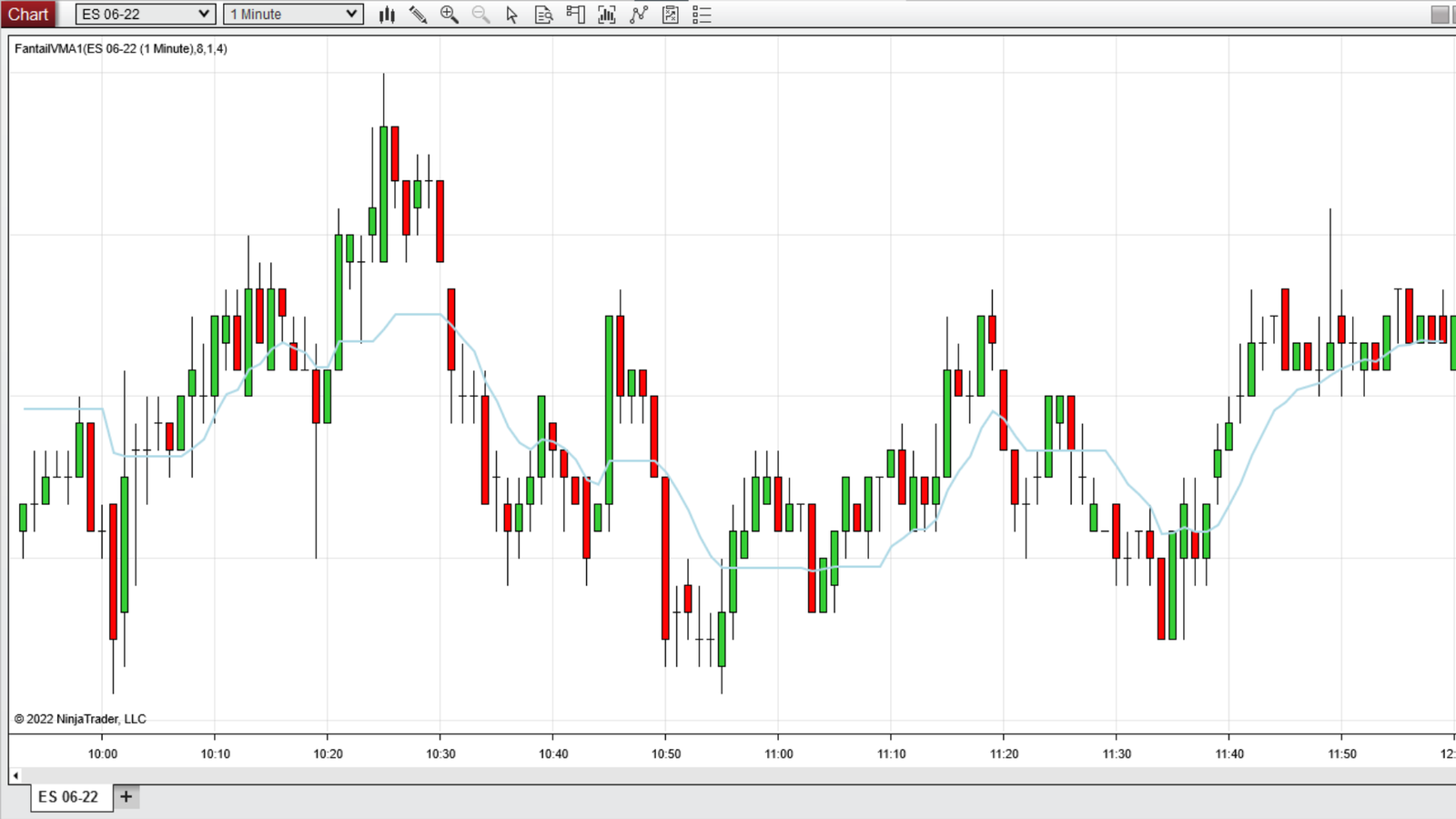Open the Properties list icon
This screenshot has width=1456, height=819.
click(x=702, y=15)
